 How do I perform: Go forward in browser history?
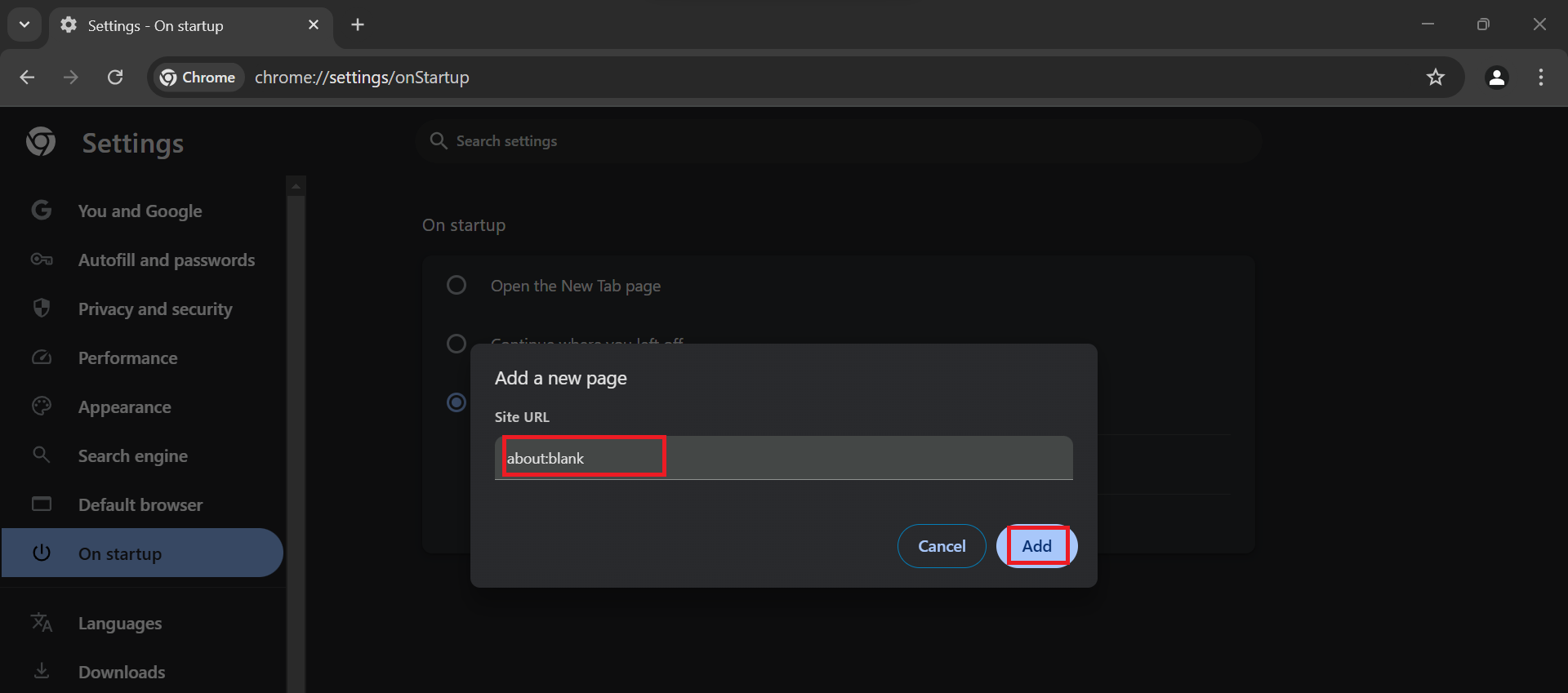pyautogui.click(x=71, y=77)
